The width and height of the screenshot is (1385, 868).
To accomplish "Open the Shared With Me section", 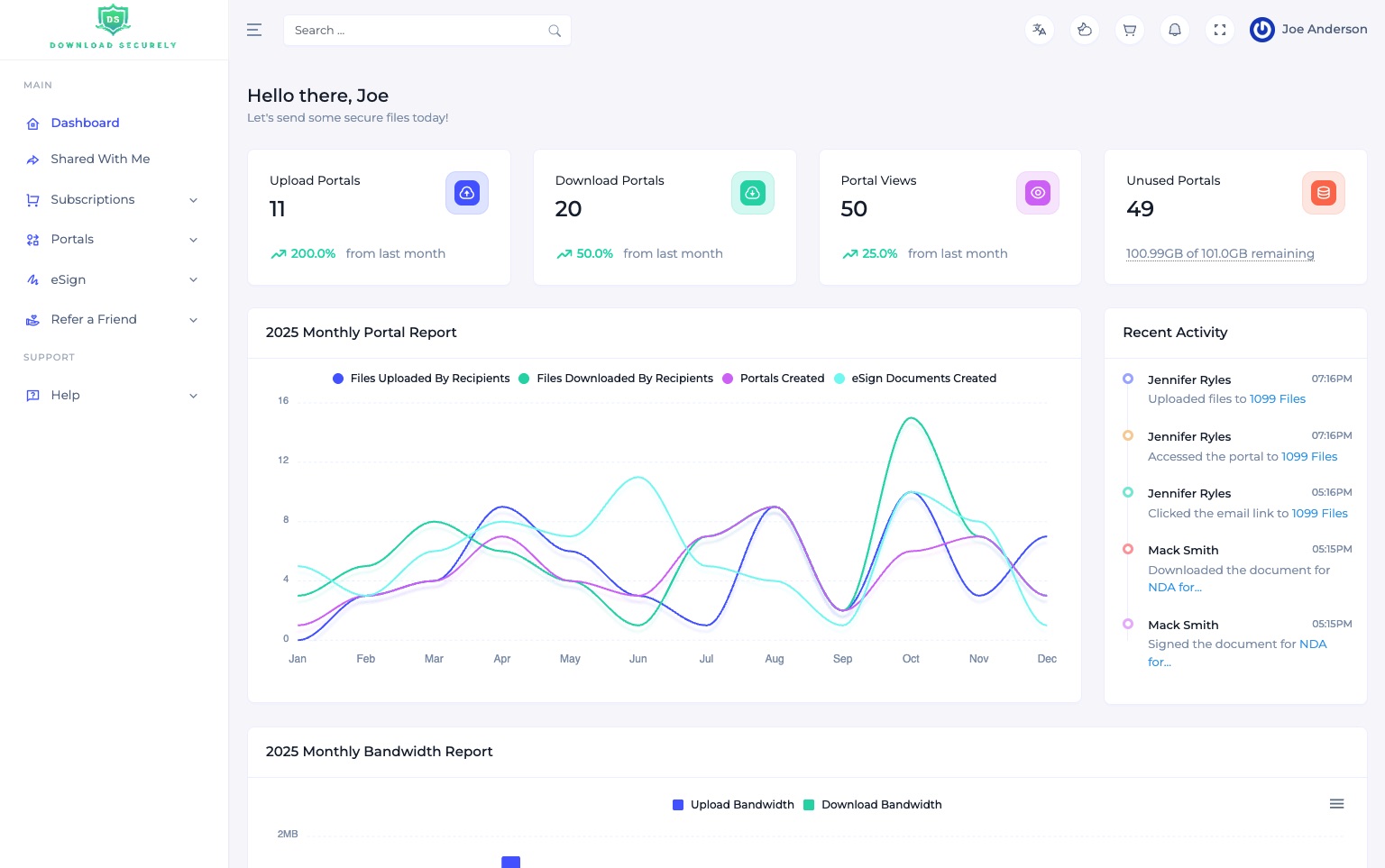I will coord(100,159).
